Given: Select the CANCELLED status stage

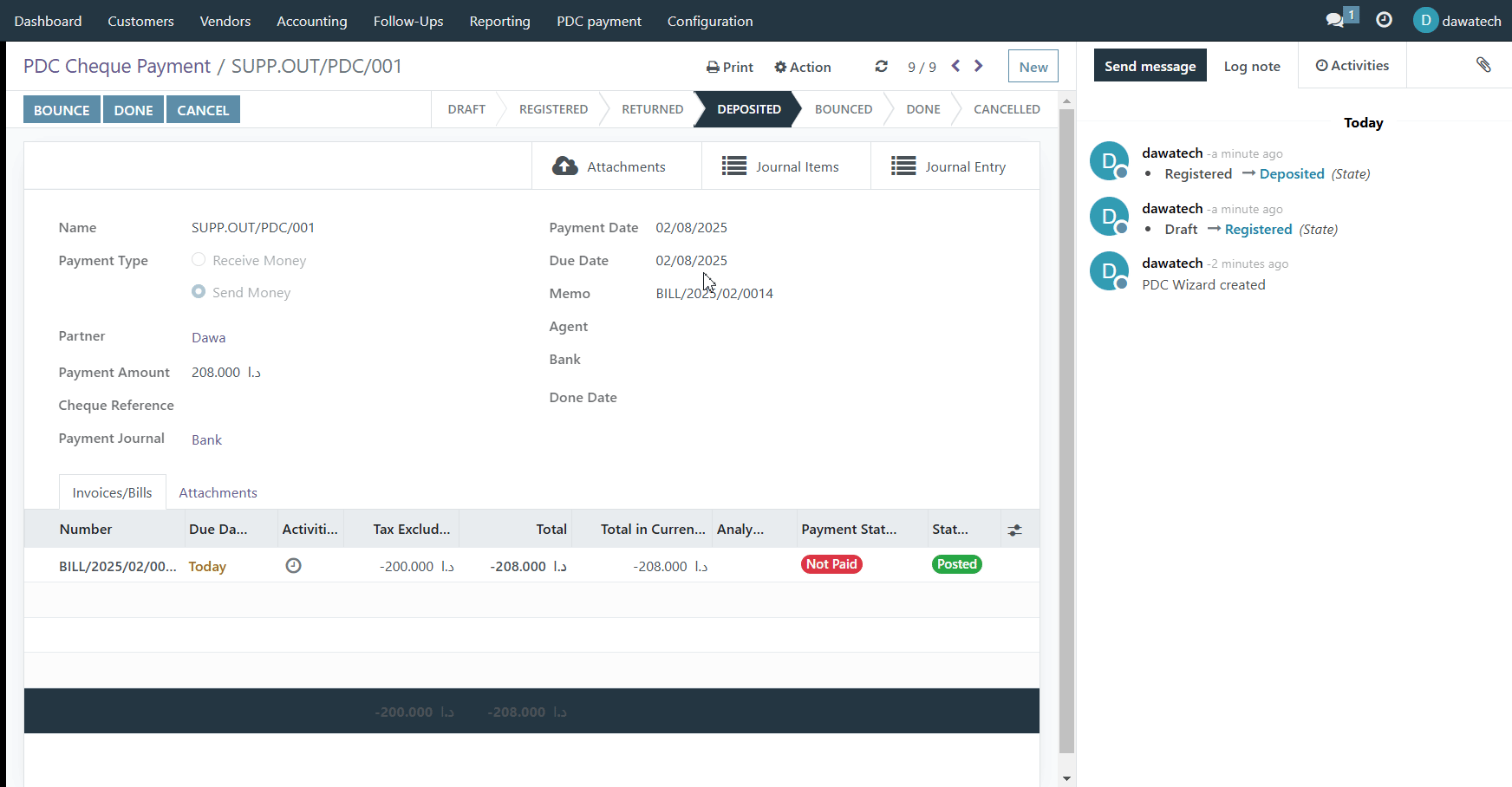Looking at the screenshot, I should (x=1007, y=109).
